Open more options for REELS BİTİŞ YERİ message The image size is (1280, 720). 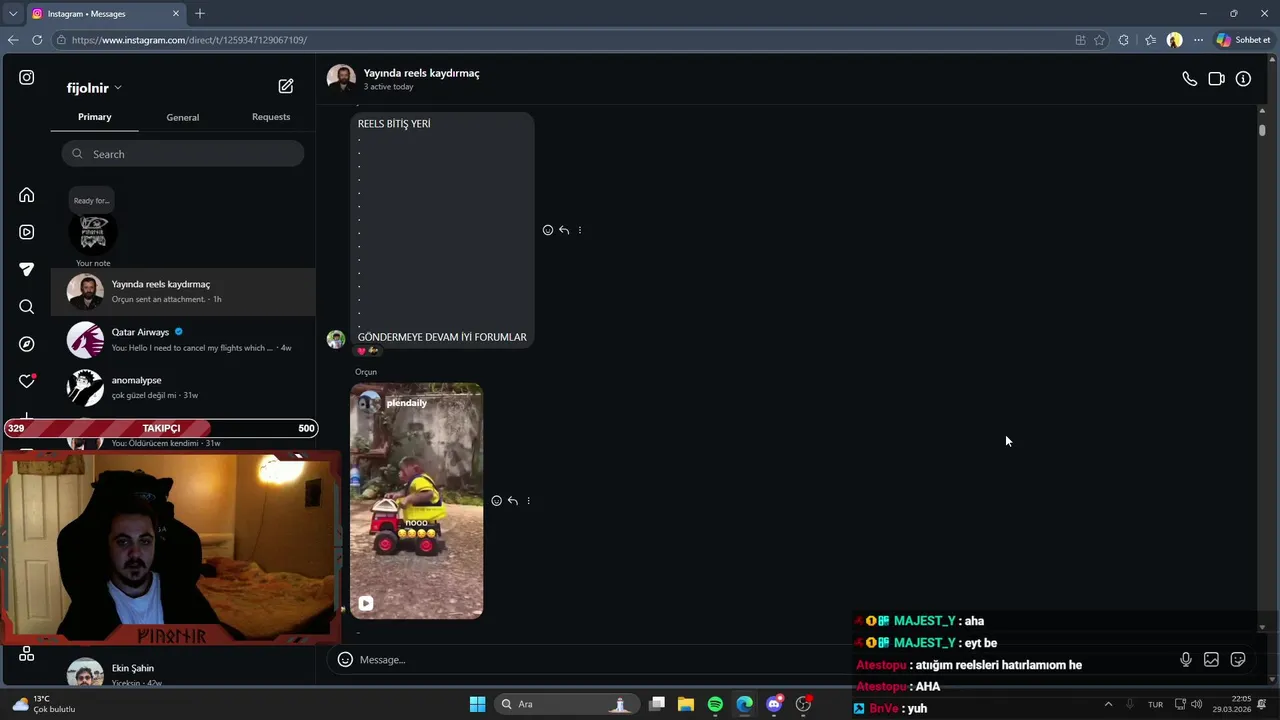580,230
